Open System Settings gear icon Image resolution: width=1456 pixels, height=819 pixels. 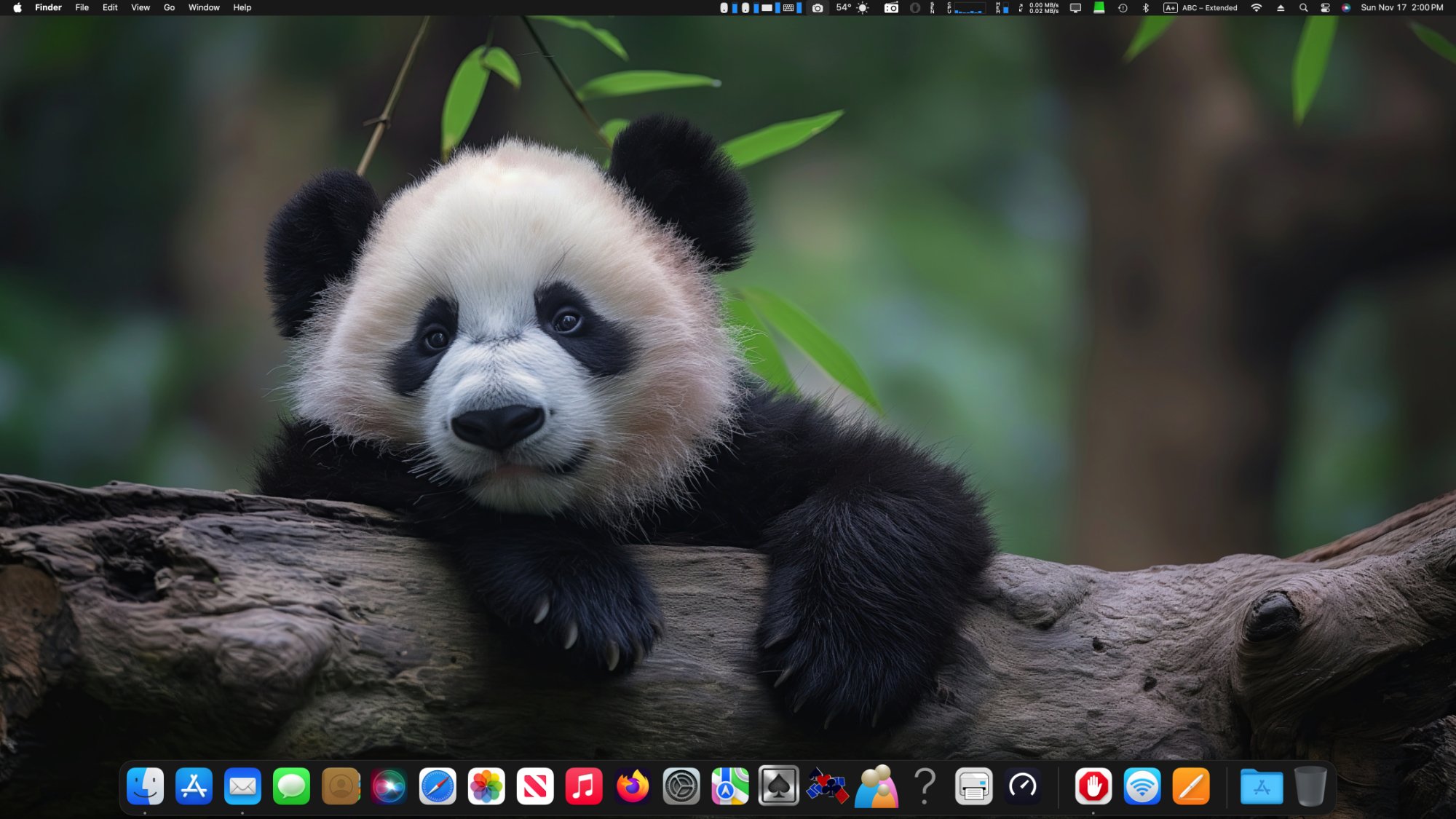pyautogui.click(x=681, y=786)
